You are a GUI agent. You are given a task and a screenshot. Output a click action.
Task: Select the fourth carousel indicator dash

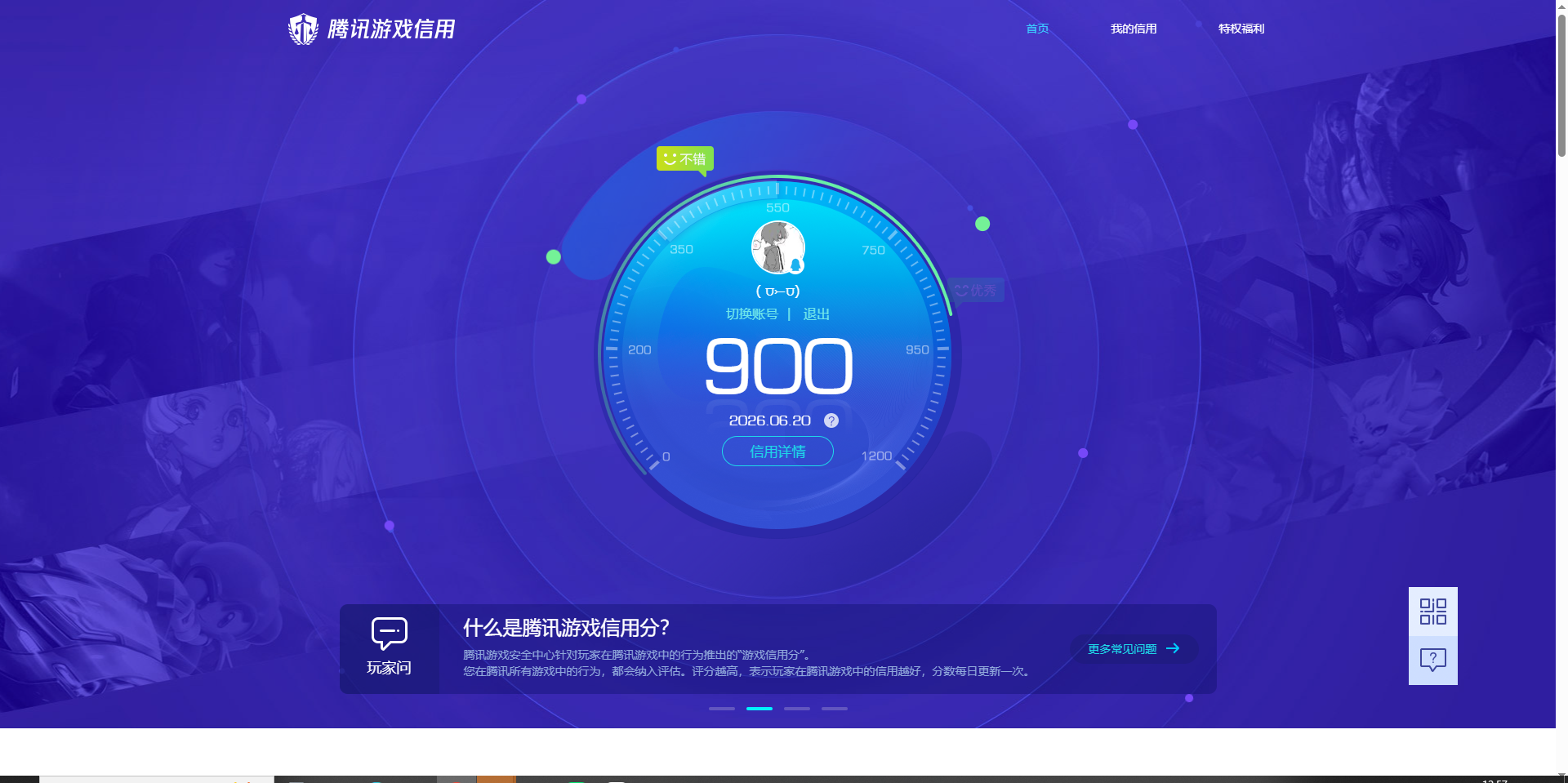(835, 709)
